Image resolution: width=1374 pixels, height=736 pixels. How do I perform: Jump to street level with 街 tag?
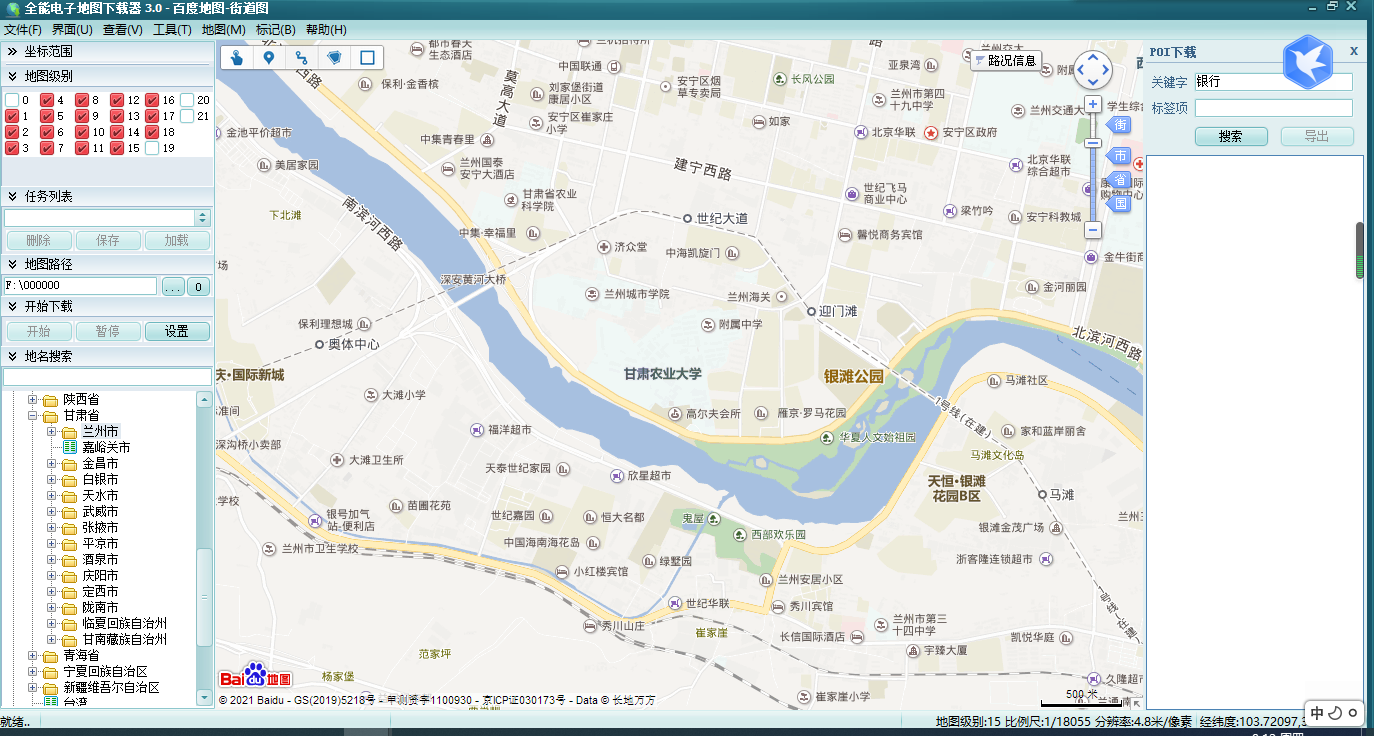pos(1119,125)
